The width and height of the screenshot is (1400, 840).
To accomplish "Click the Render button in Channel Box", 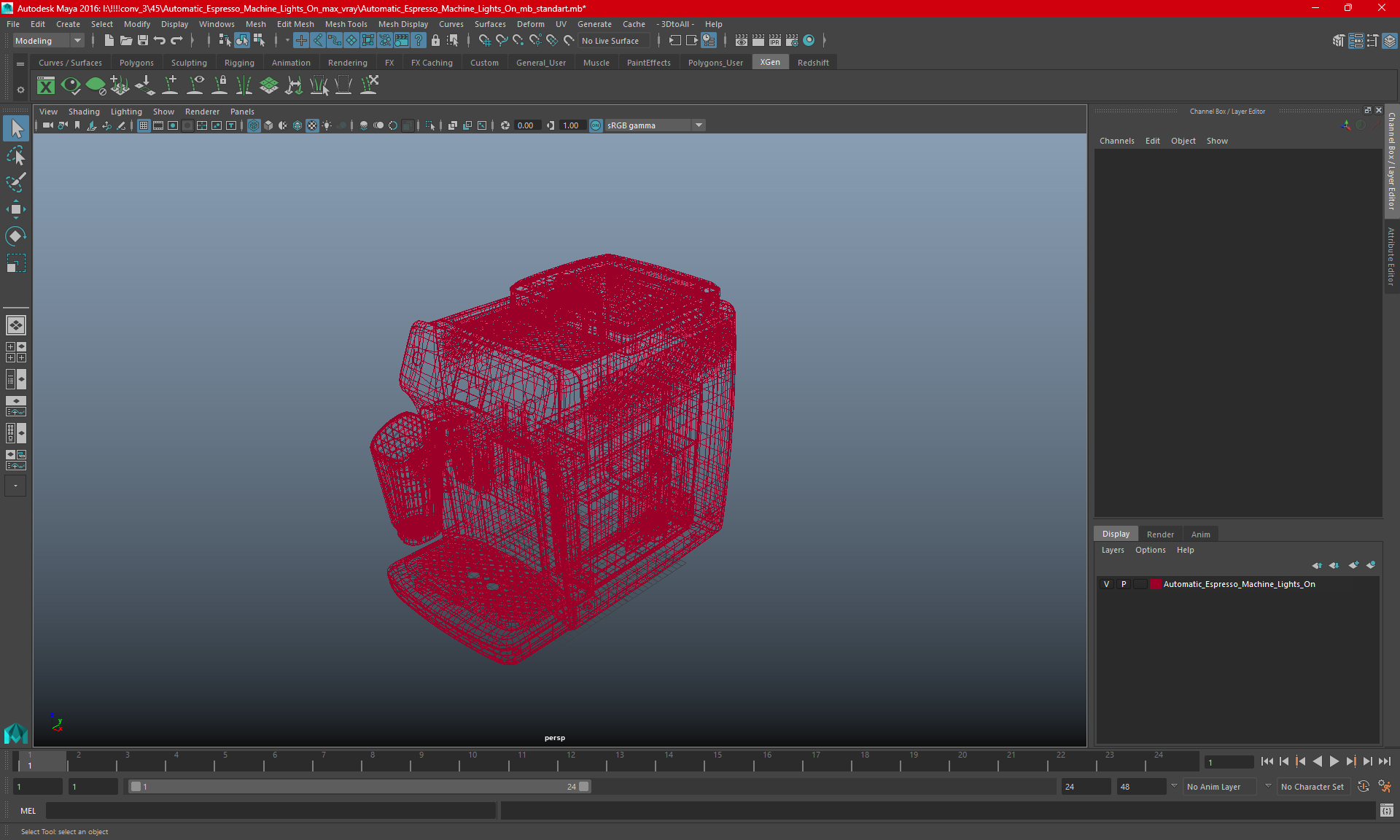I will pyautogui.click(x=1159, y=533).
